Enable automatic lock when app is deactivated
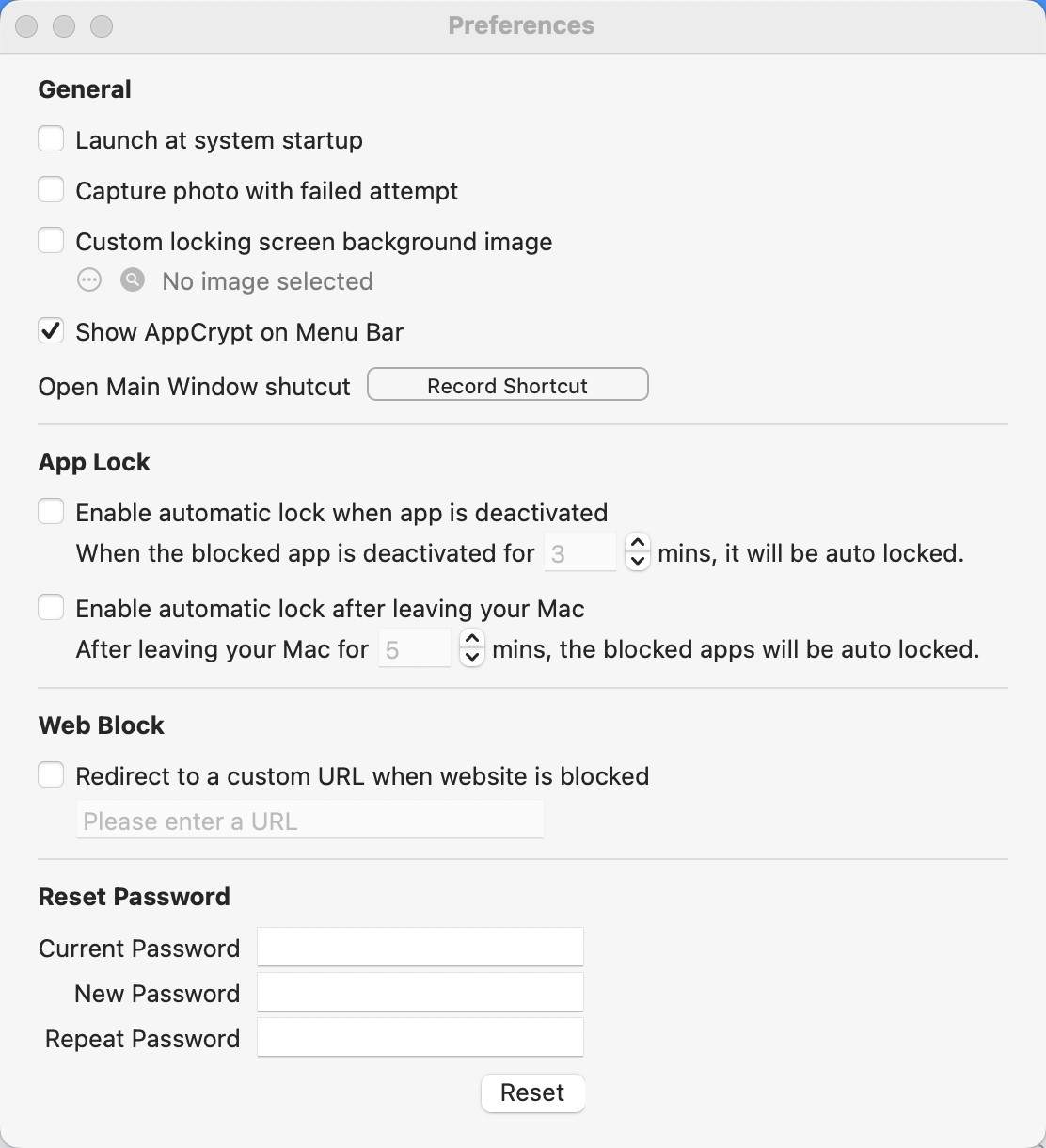 click(x=51, y=512)
